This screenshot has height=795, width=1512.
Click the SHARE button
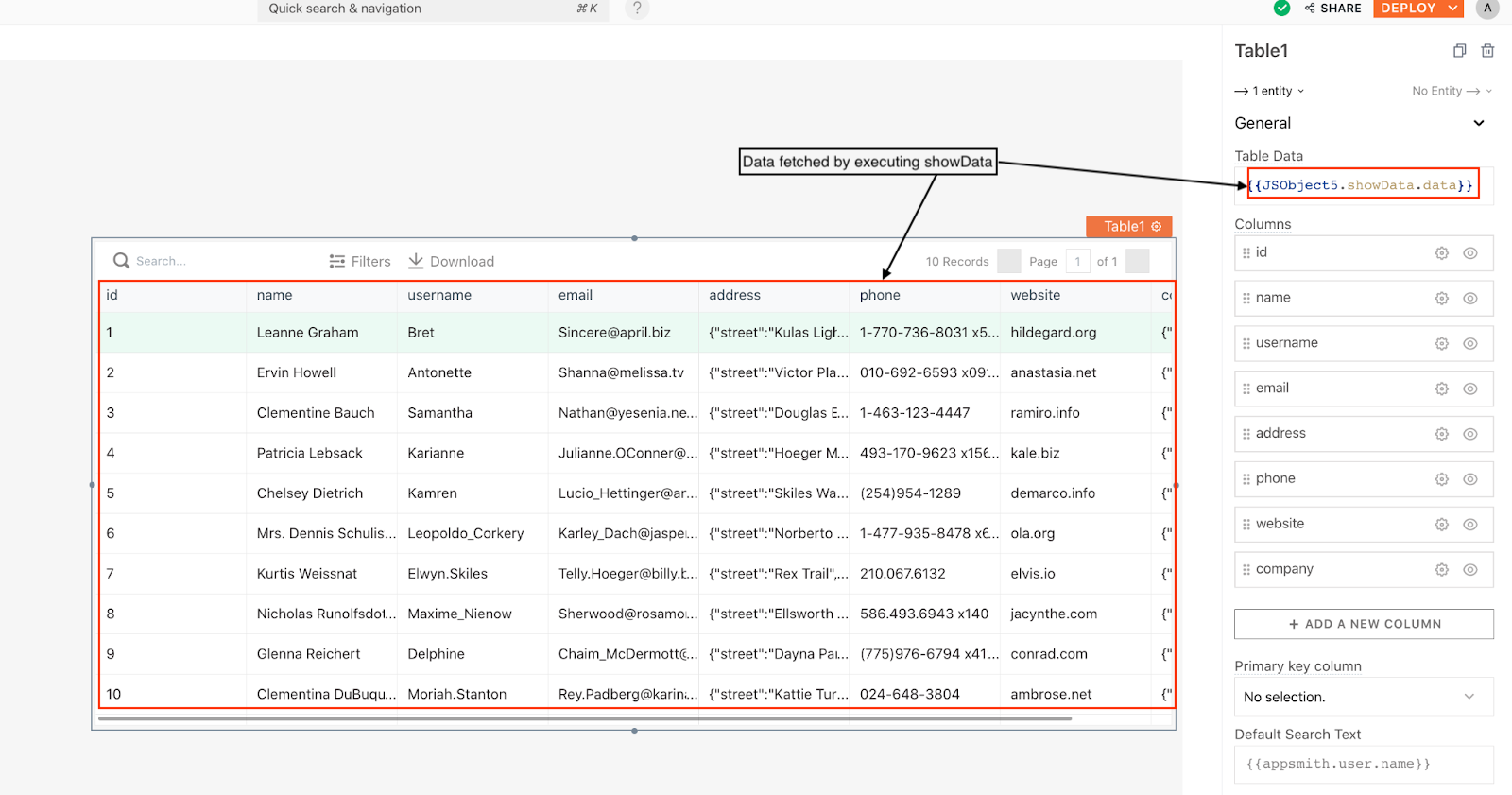tap(1332, 9)
